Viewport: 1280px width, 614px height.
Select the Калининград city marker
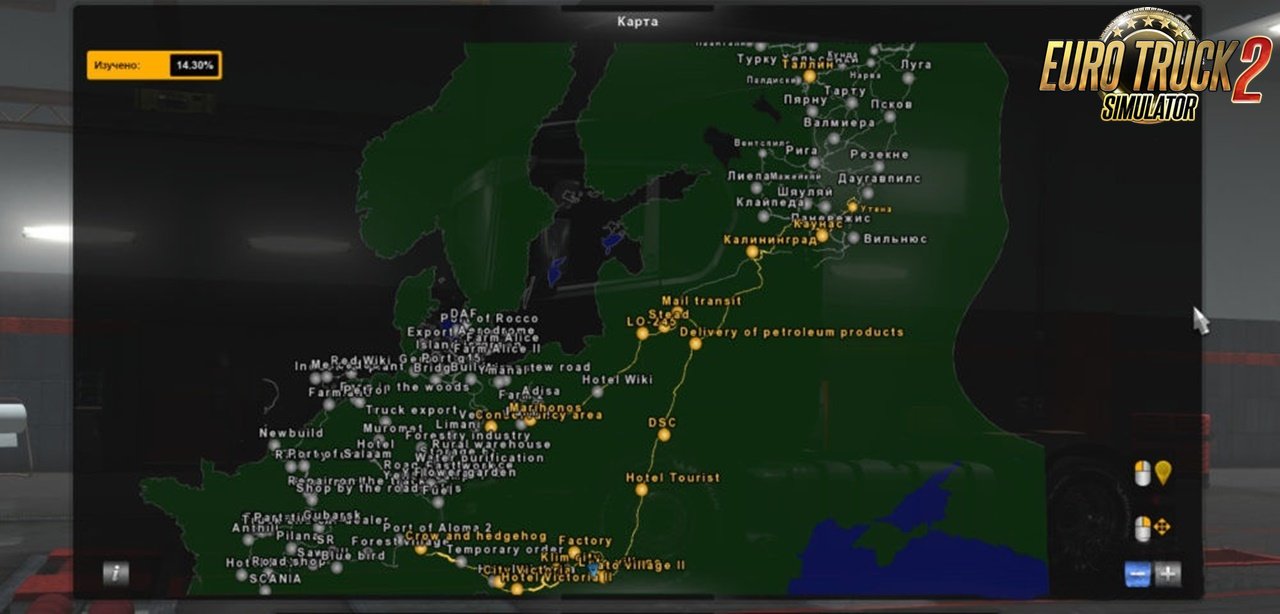pos(752,253)
